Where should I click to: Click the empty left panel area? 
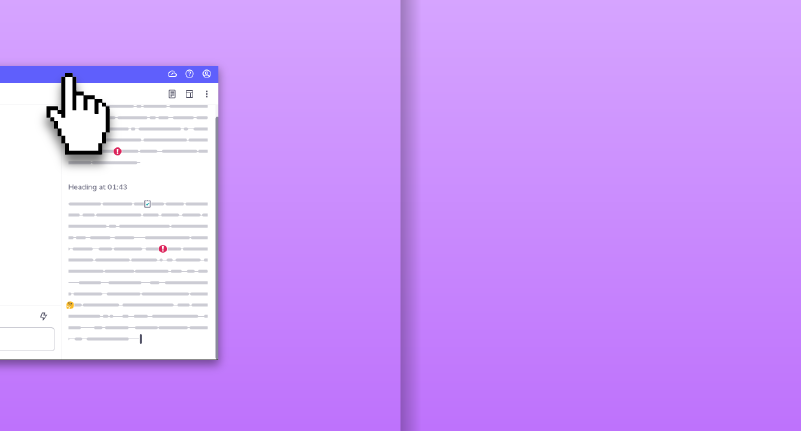(28, 200)
